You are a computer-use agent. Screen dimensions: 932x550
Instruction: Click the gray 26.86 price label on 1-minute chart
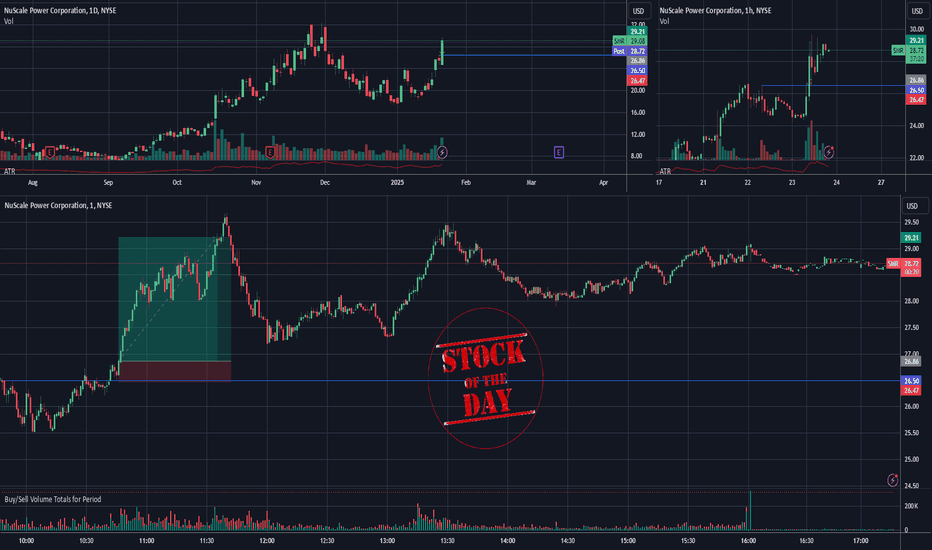tap(912, 361)
